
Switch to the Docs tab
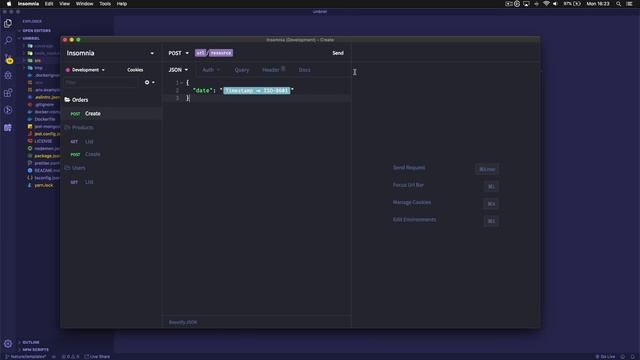[x=304, y=70]
